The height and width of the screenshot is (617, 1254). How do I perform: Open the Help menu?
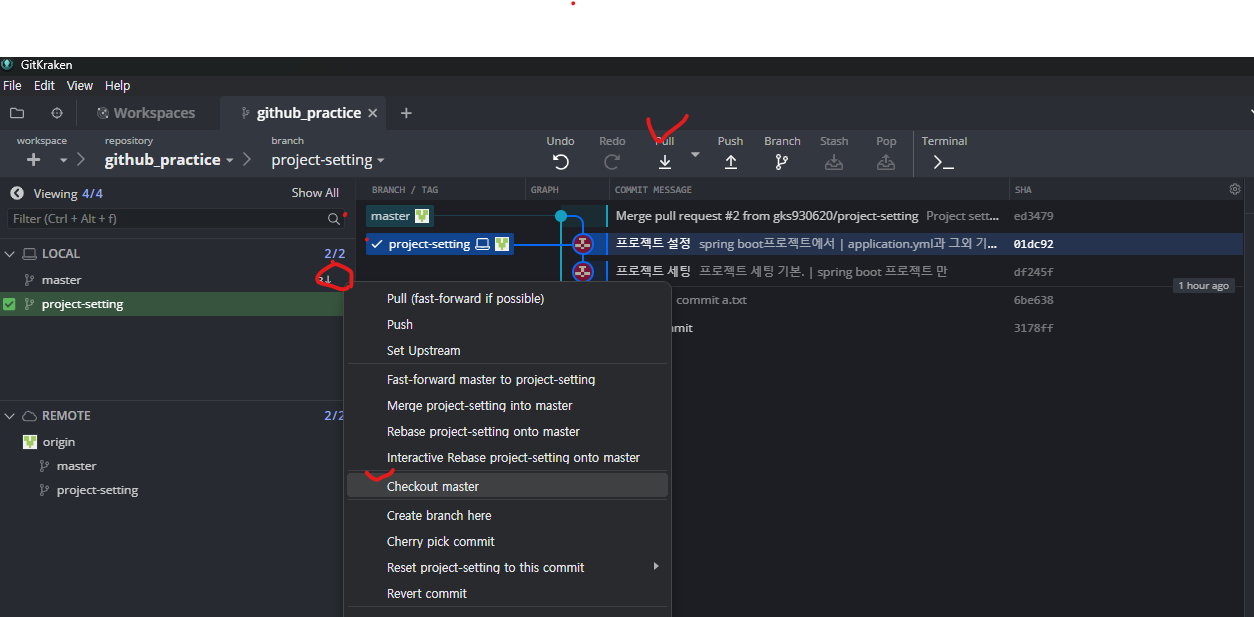(118, 86)
